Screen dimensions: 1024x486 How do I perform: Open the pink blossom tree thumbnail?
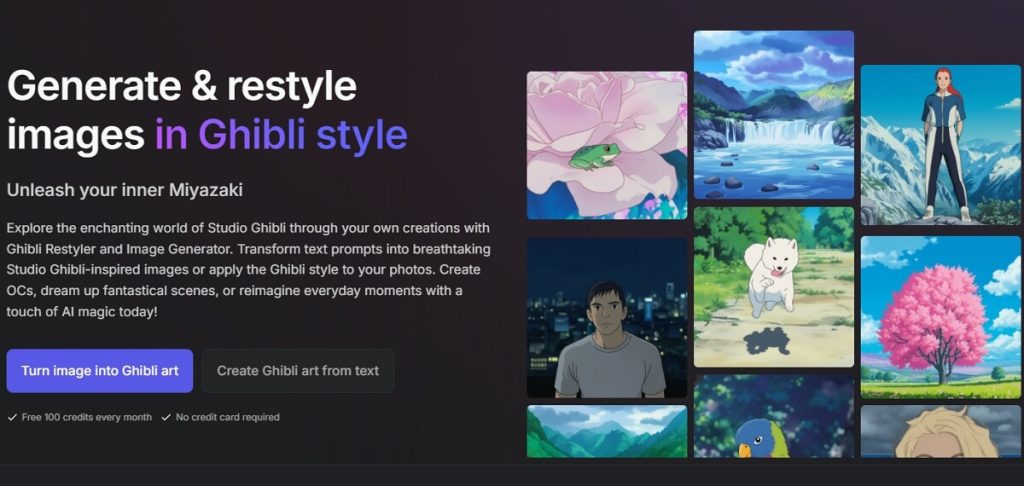[940, 317]
